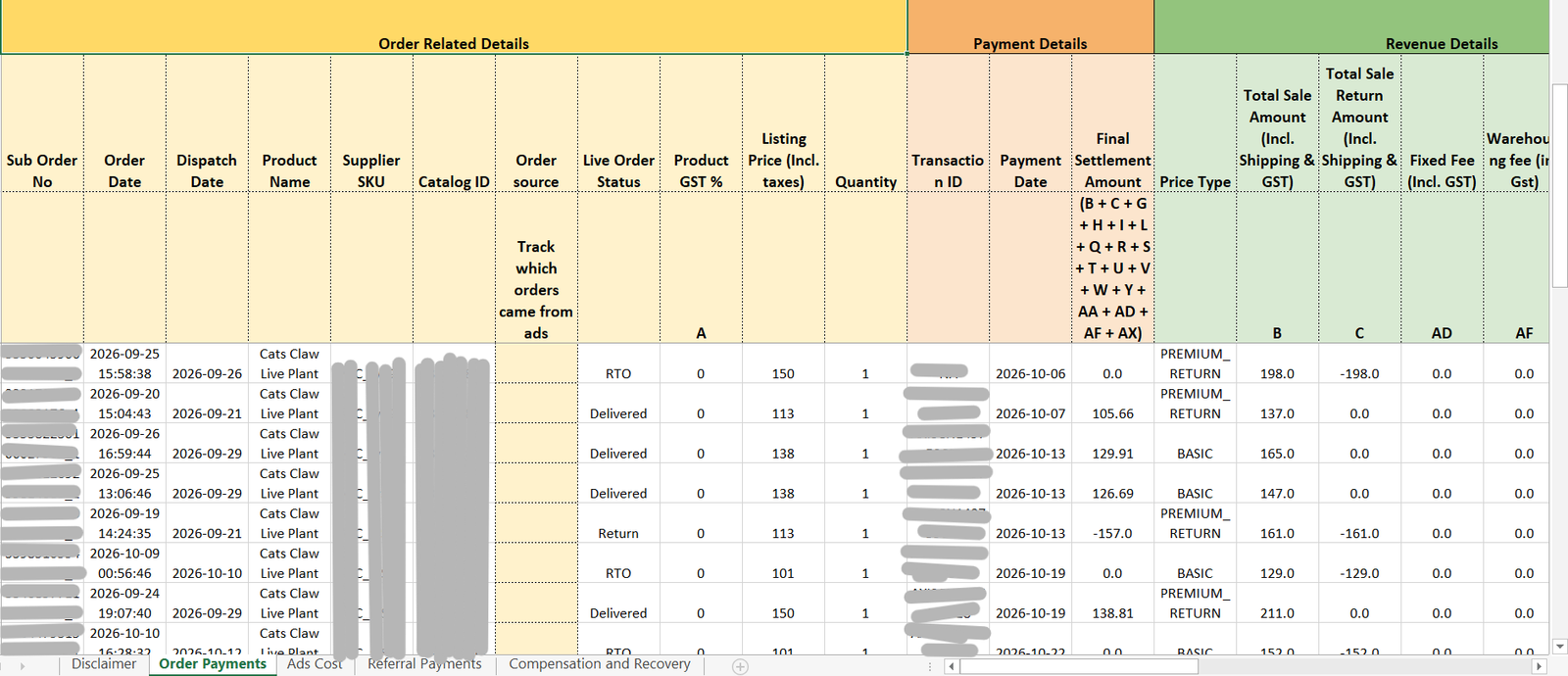Click the Product Name header cell

[289, 123]
